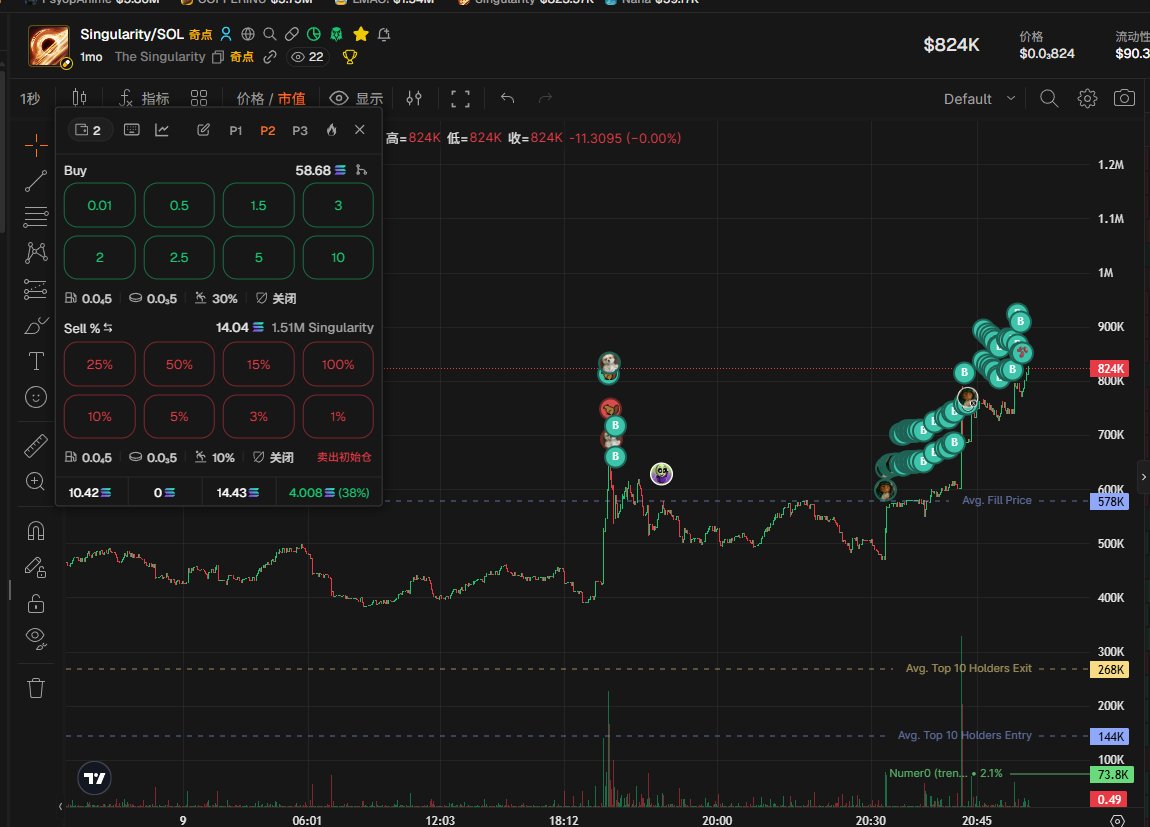Adjust buy slippage 30%
This screenshot has height=827, width=1150.
pyautogui.click(x=216, y=298)
